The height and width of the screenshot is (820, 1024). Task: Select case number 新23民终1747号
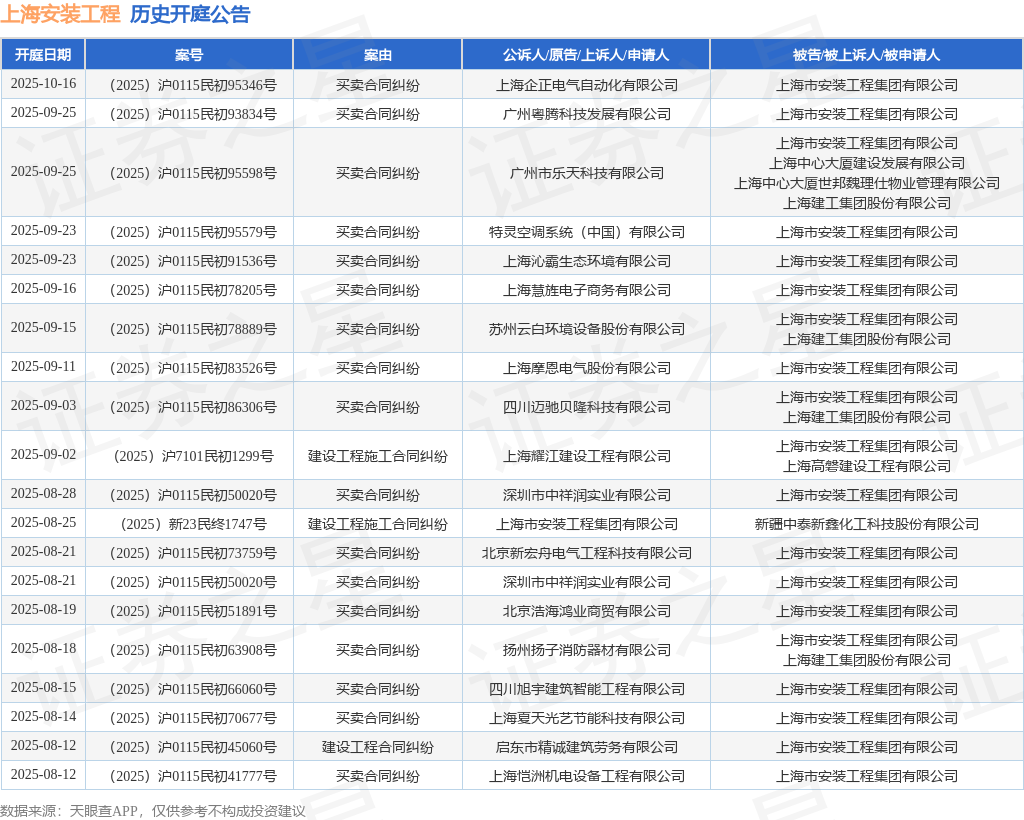(193, 524)
